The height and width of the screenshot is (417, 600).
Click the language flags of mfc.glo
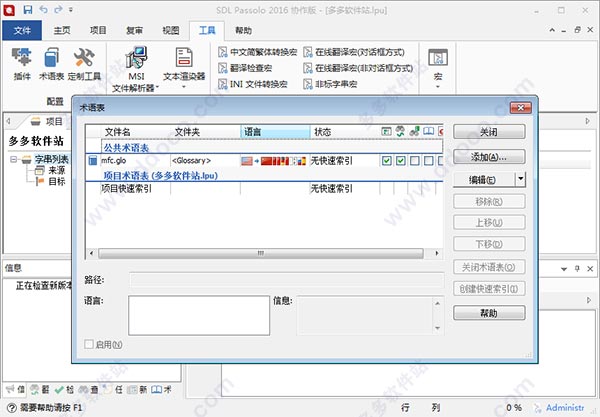coord(274,161)
